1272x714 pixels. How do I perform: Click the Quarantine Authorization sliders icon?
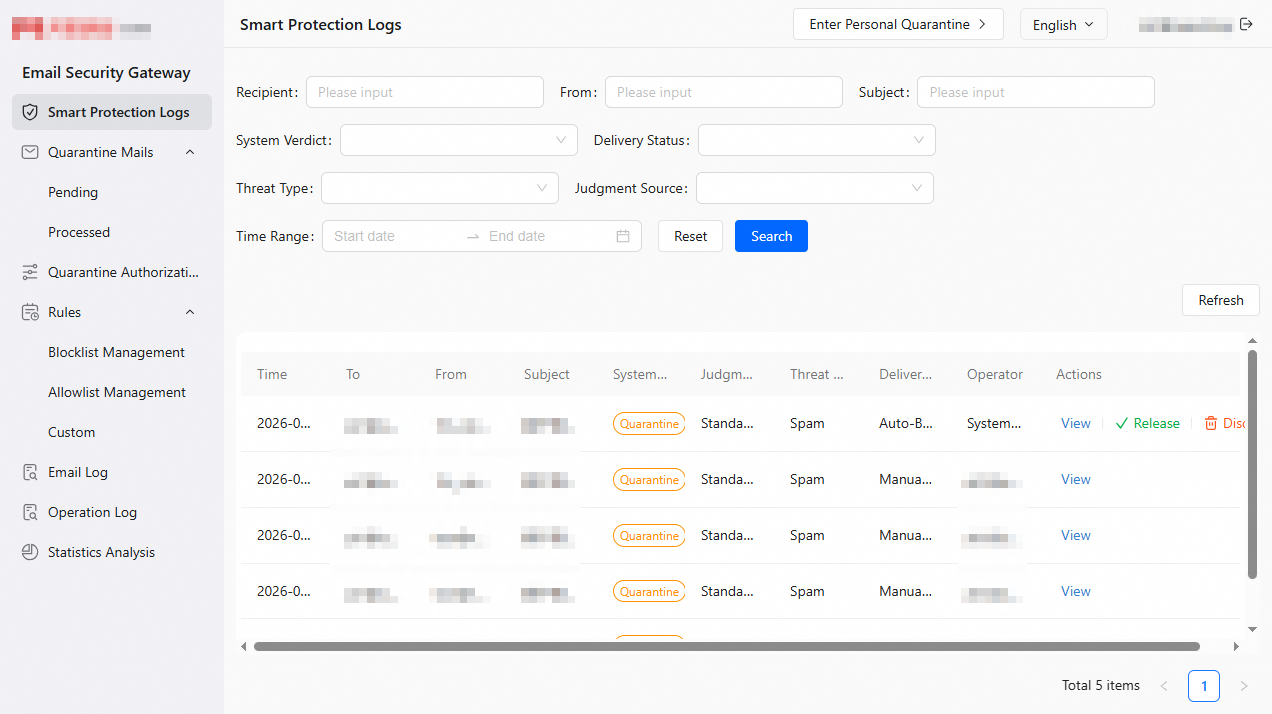30,272
